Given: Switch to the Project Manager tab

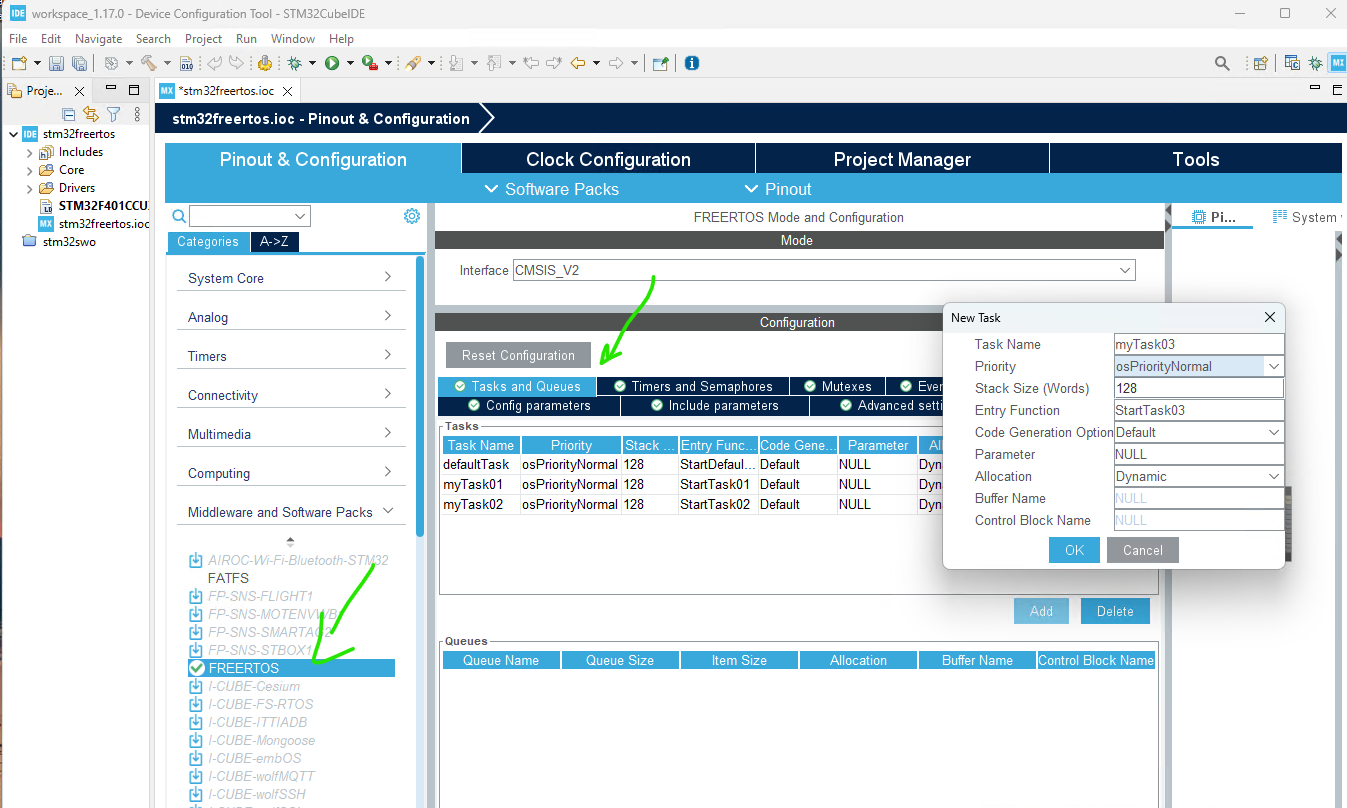Looking at the screenshot, I should [x=902, y=159].
